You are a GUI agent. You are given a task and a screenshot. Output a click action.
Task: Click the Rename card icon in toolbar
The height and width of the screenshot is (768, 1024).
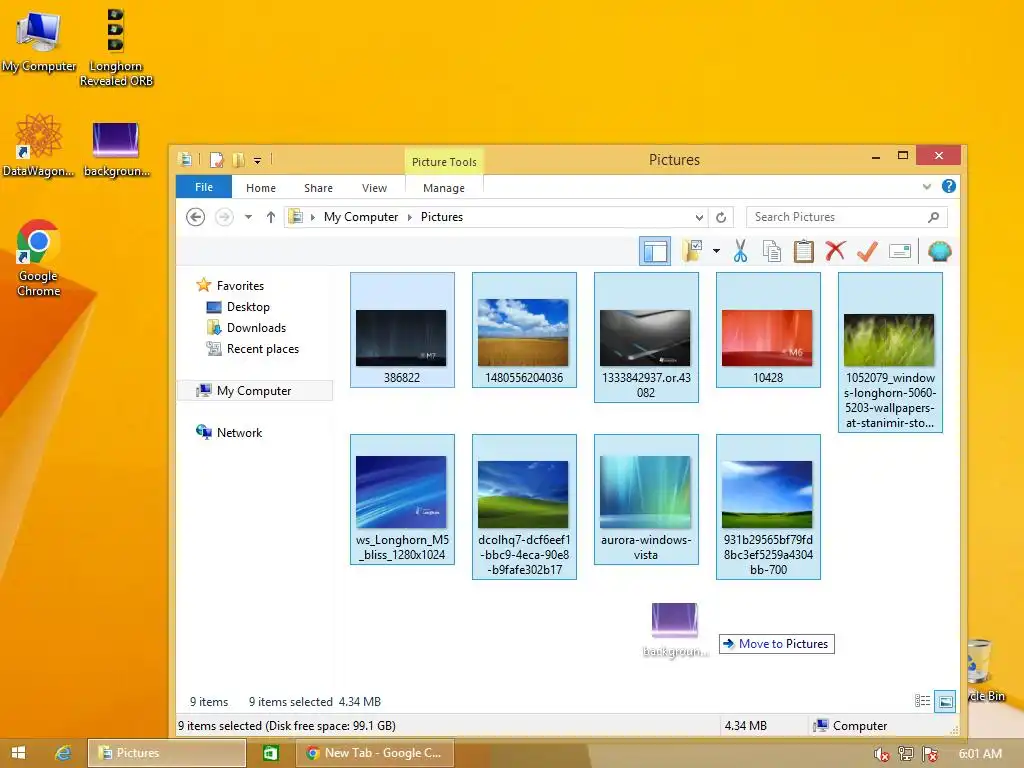[x=900, y=251]
